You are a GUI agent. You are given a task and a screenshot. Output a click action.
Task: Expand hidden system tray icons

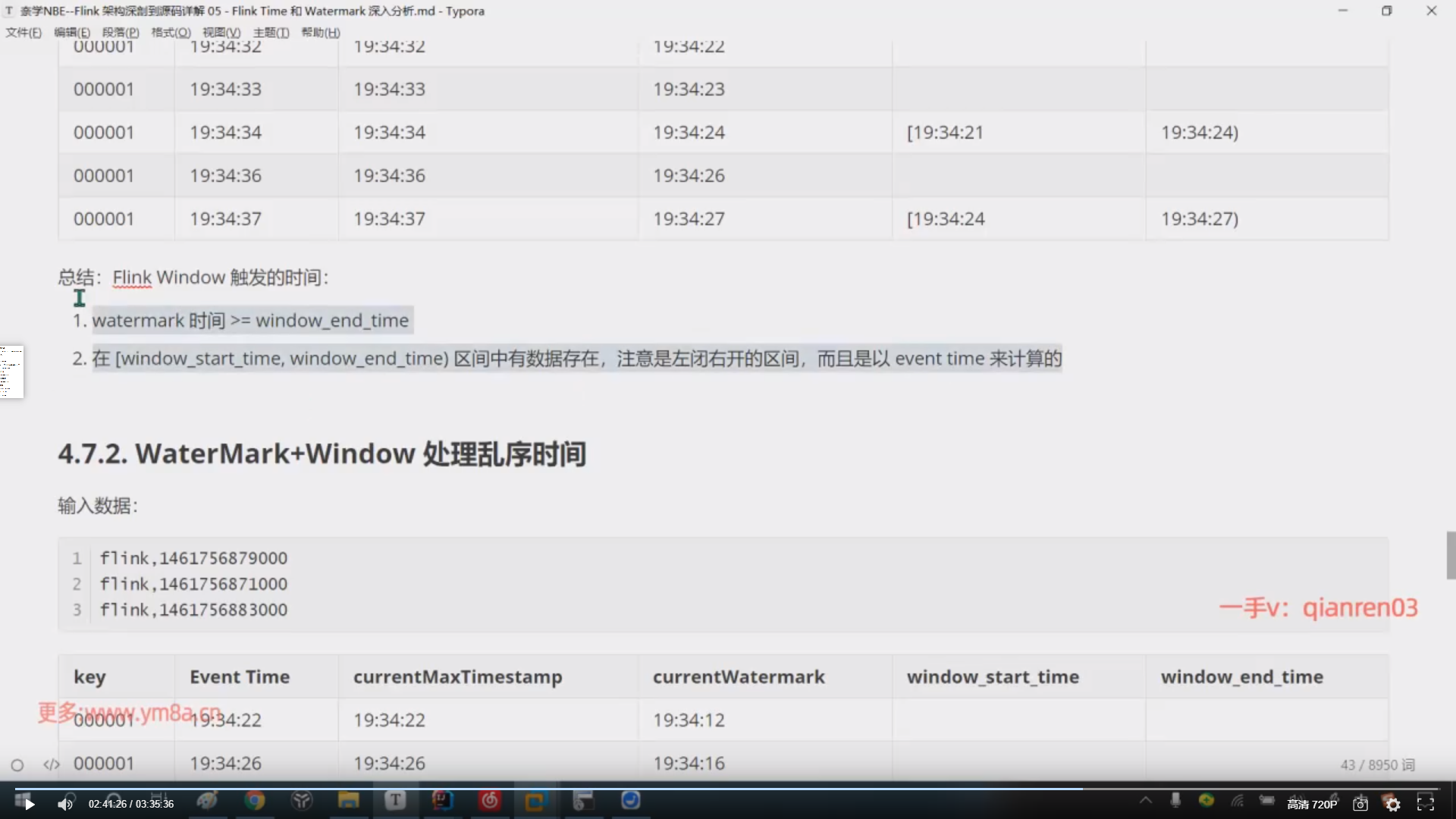tap(1145, 801)
